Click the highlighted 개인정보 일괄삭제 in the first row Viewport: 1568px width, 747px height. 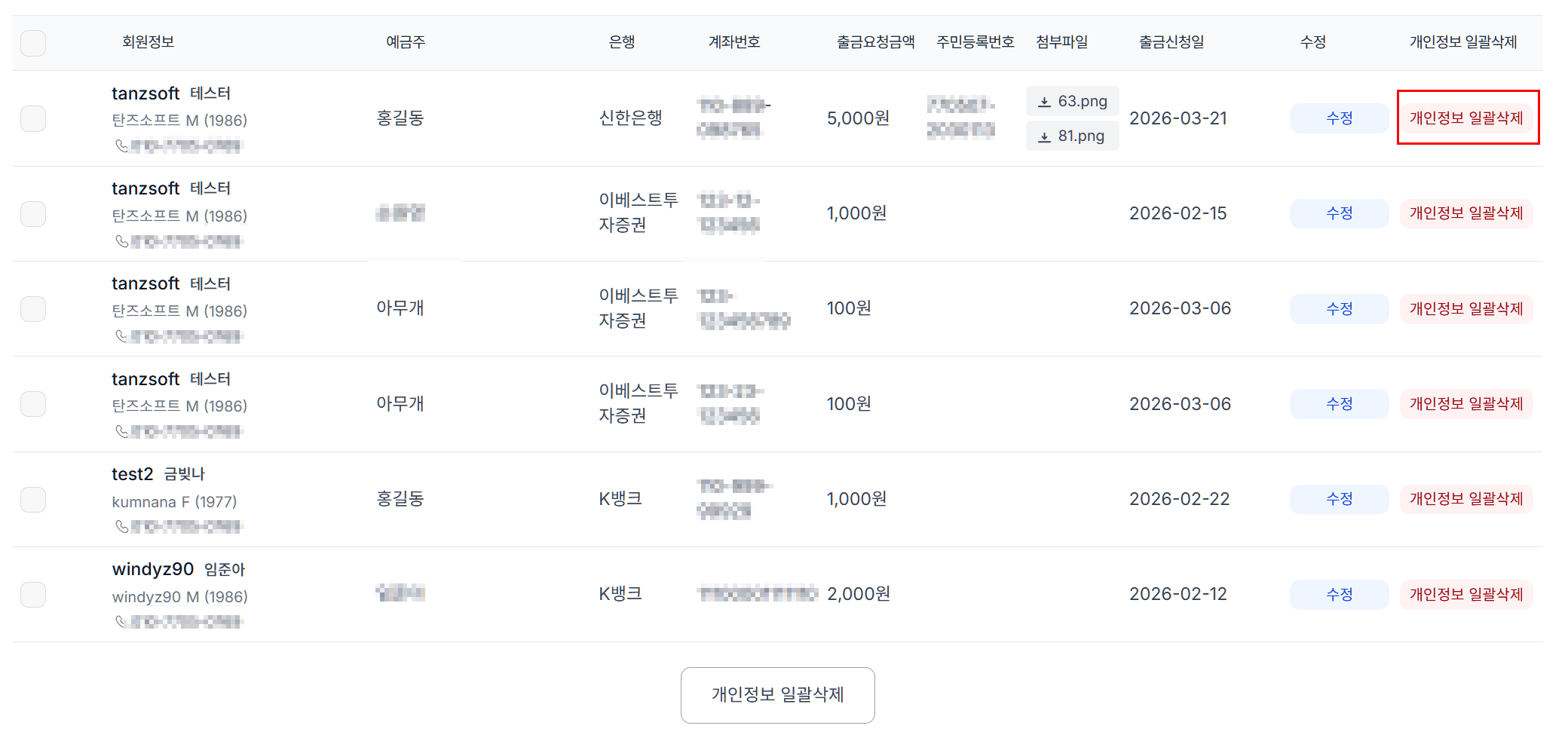1466,118
